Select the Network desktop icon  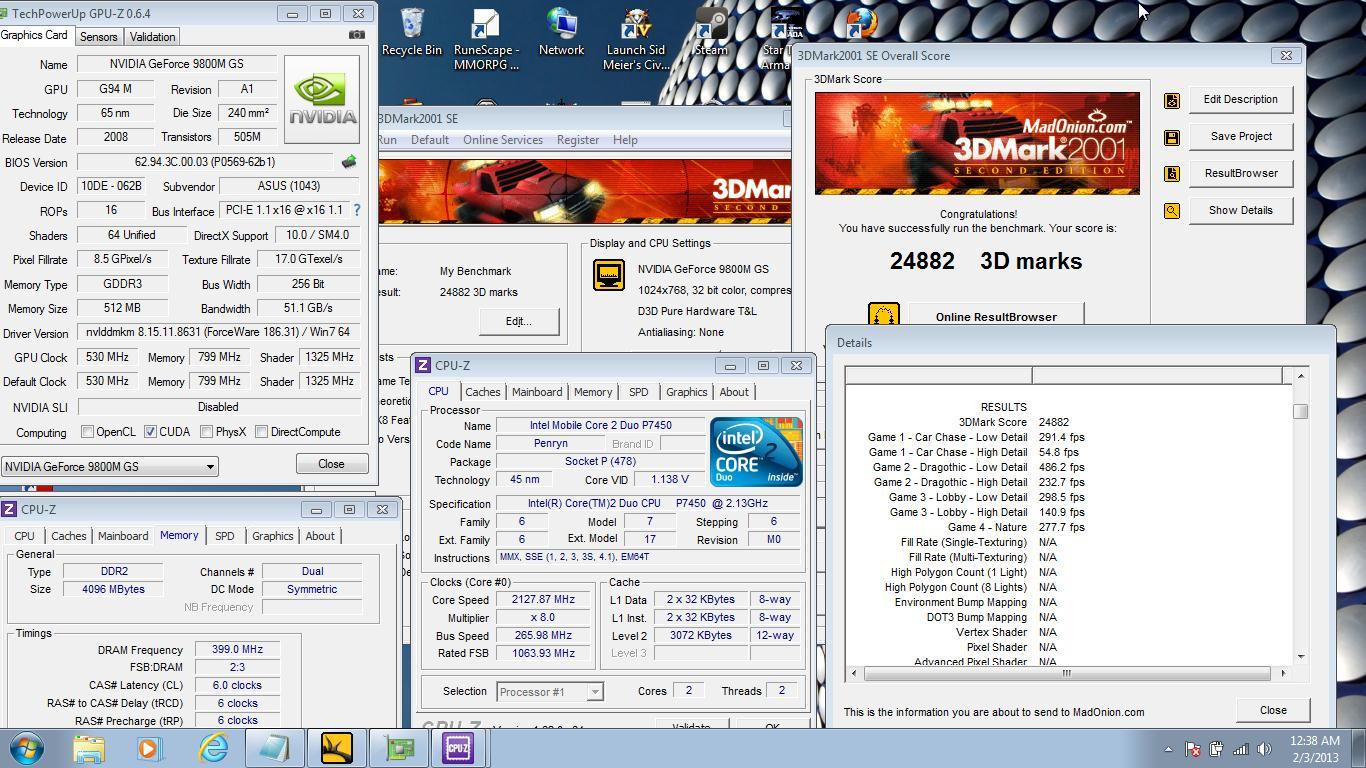[561, 32]
